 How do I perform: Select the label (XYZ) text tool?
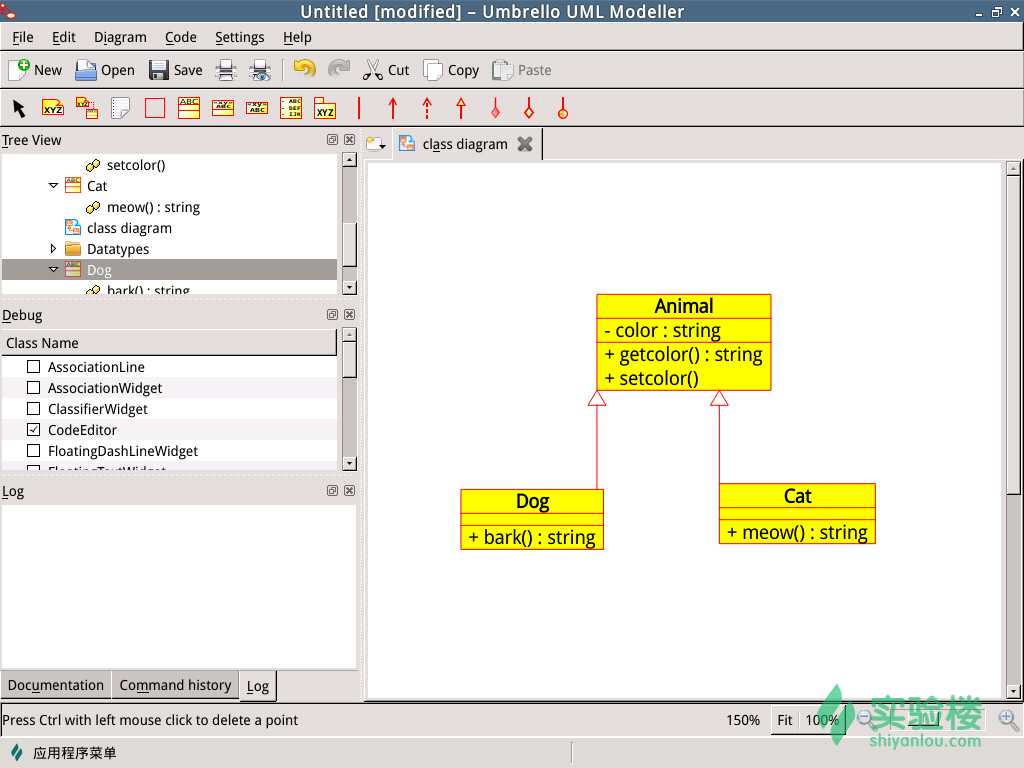[x=53, y=108]
